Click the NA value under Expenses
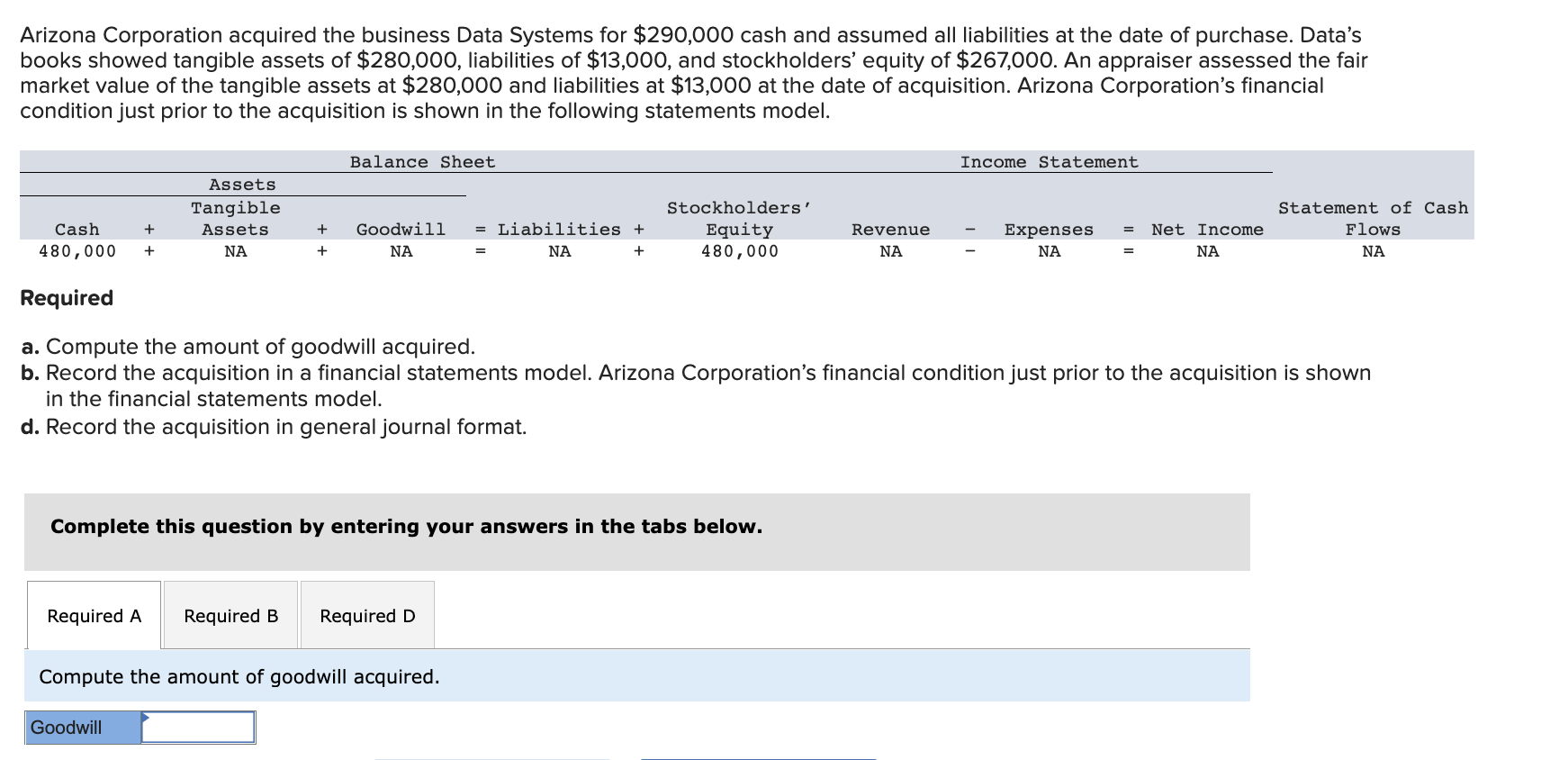The image size is (1568, 760). pyautogui.click(x=1049, y=251)
